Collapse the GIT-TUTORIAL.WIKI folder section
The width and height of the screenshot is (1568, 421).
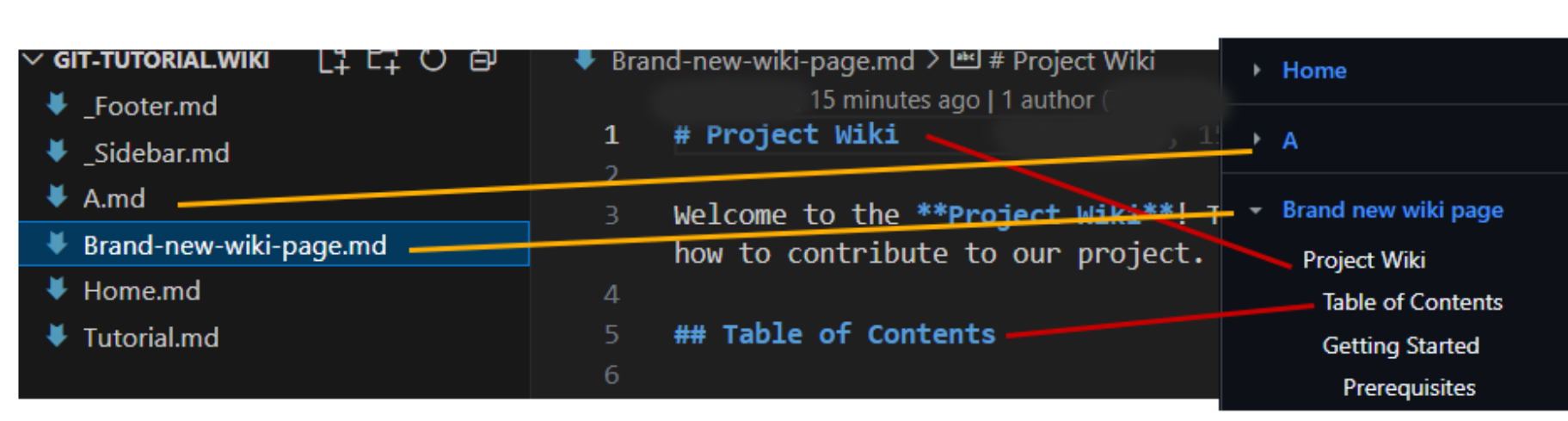coord(34,60)
